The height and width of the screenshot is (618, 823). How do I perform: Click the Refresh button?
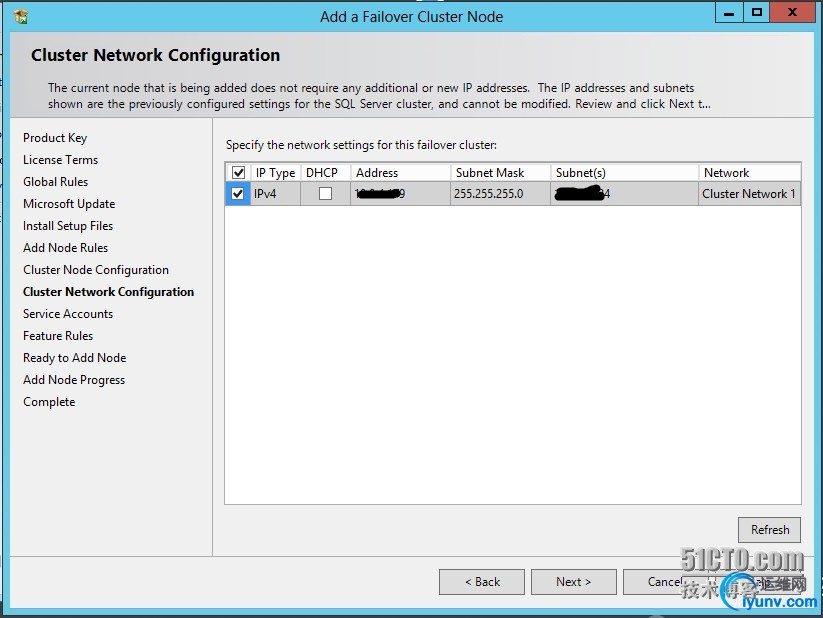[769, 530]
